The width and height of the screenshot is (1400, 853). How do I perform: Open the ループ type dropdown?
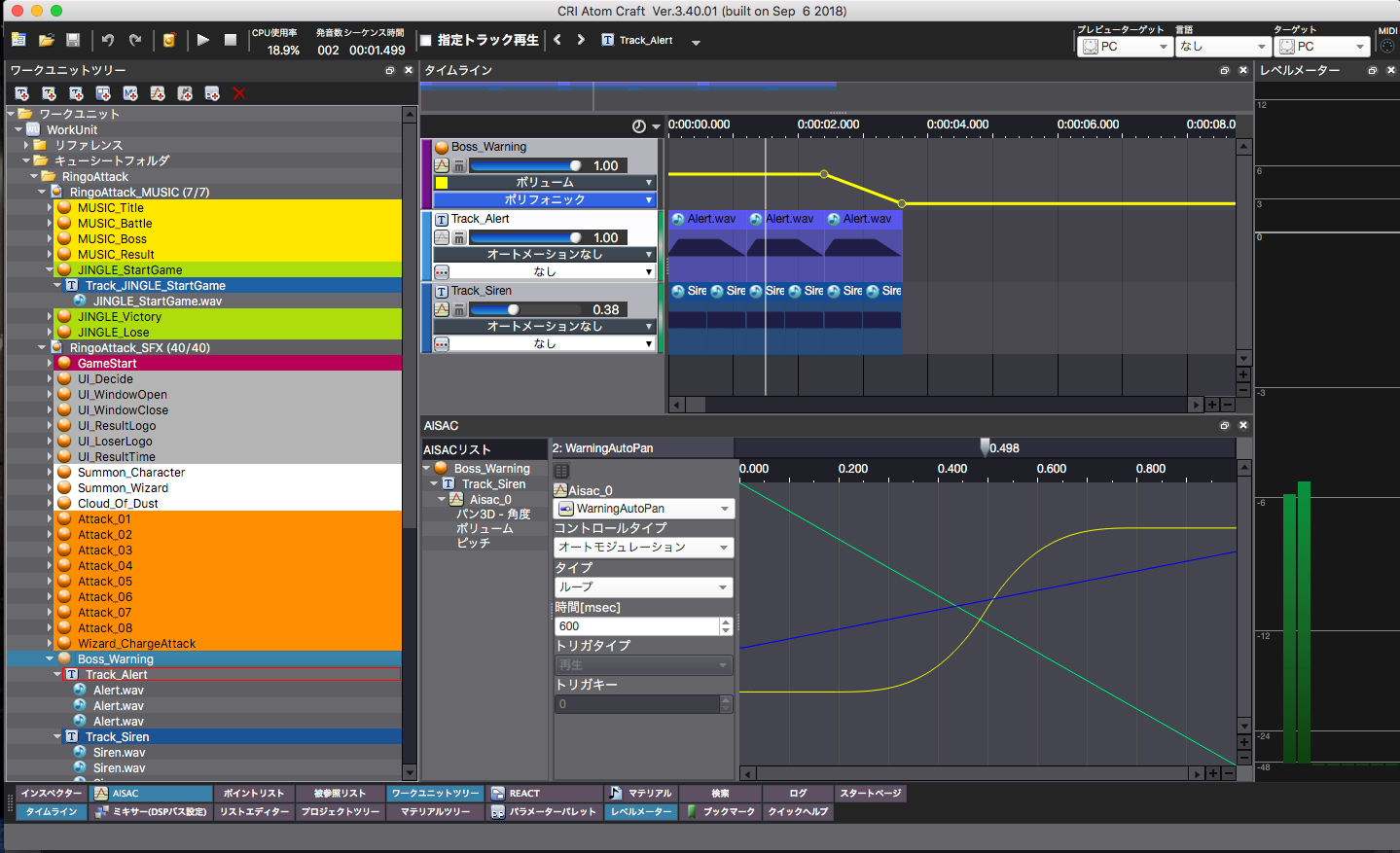click(x=643, y=587)
